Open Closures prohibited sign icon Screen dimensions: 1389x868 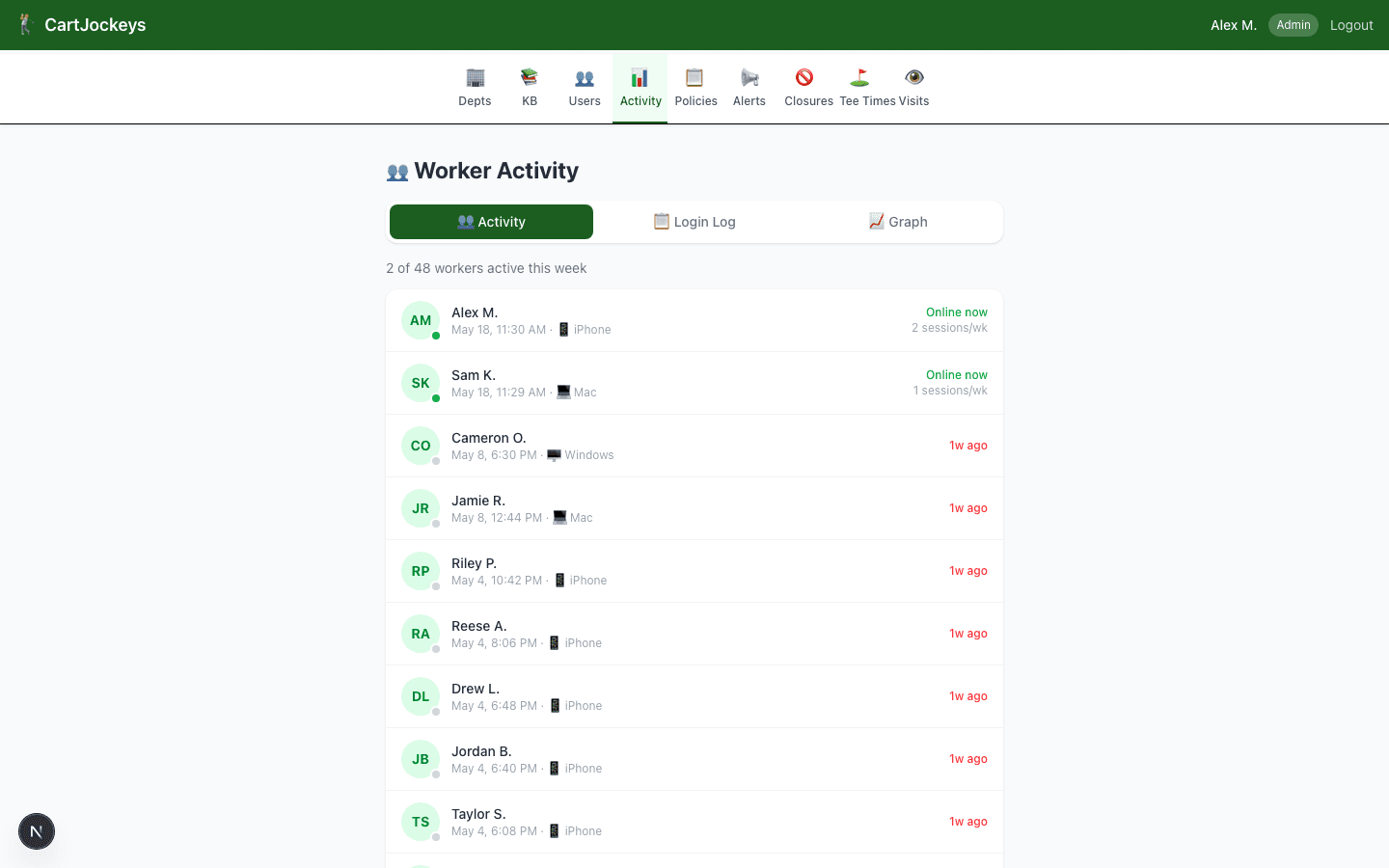point(804,77)
